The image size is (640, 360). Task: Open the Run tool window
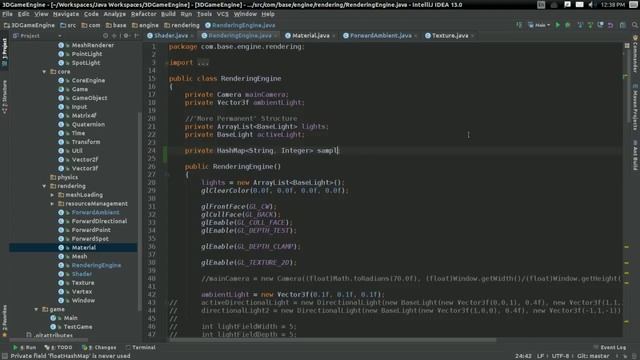24,347
